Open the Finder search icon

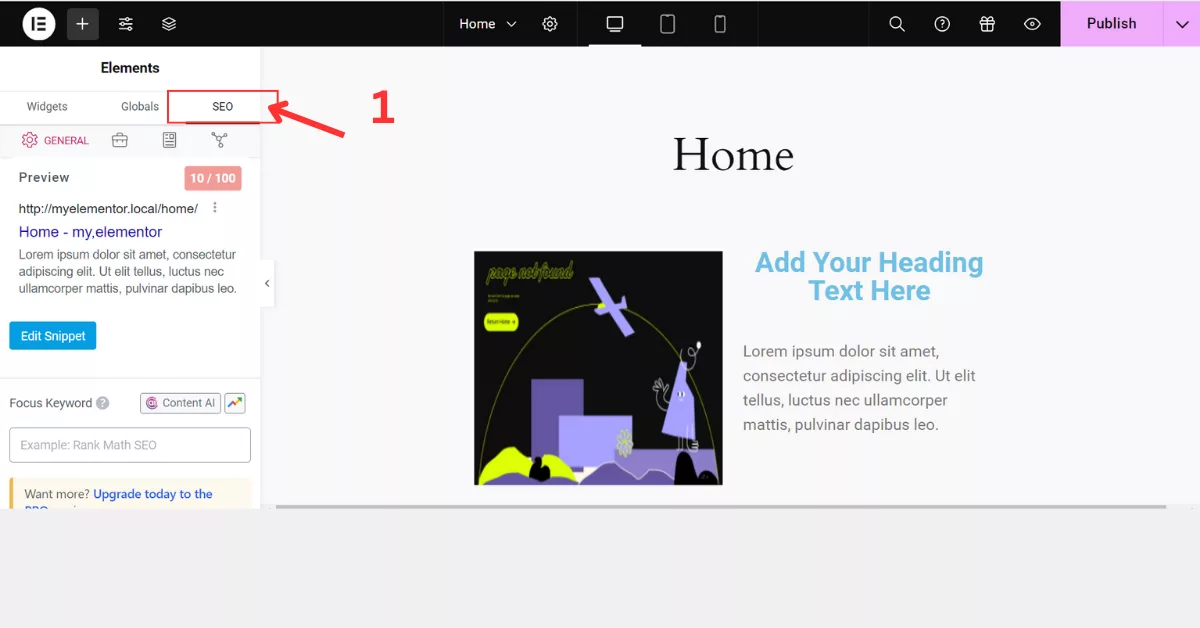click(x=897, y=24)
